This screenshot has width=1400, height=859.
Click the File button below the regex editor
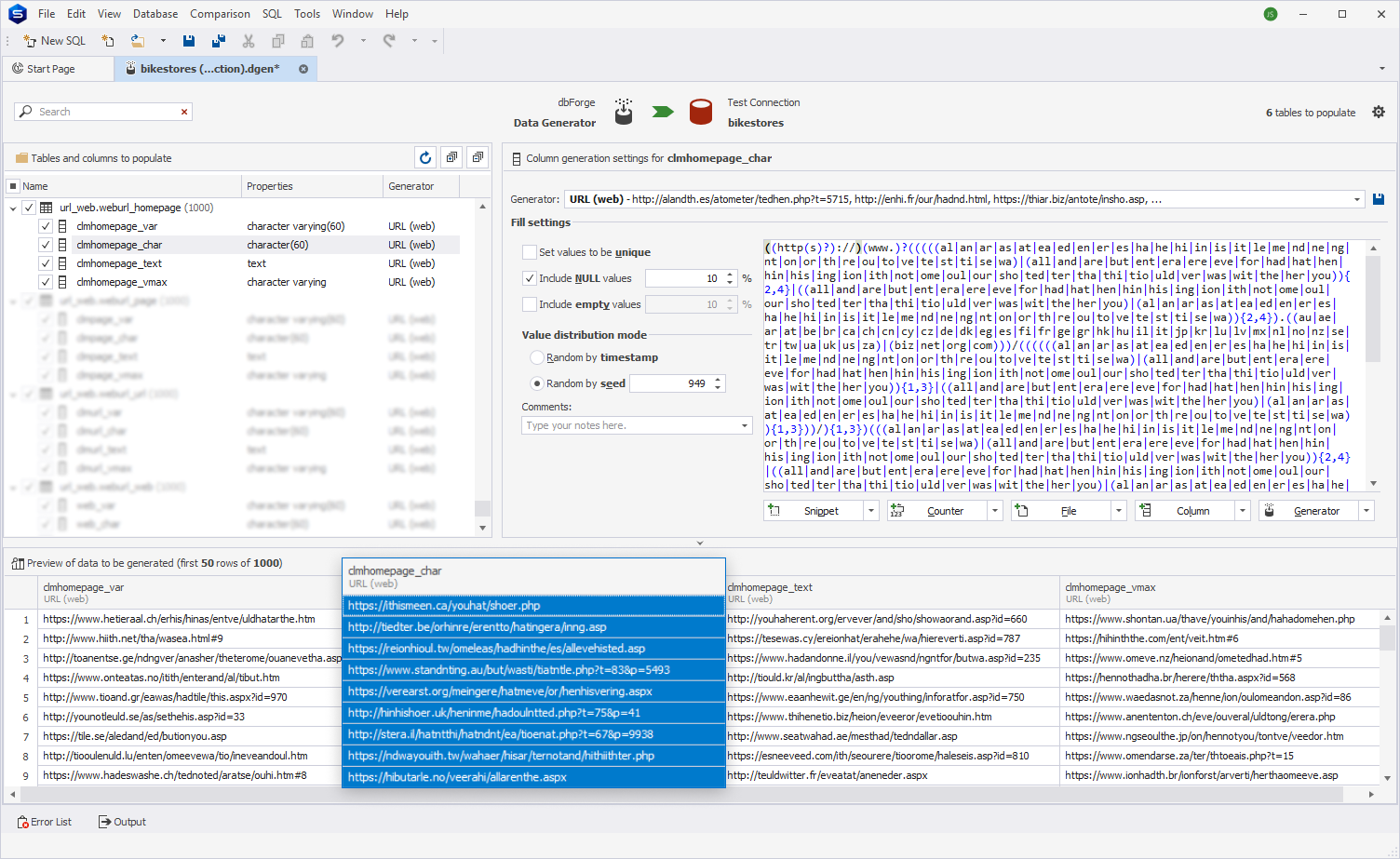[1061, 511]
